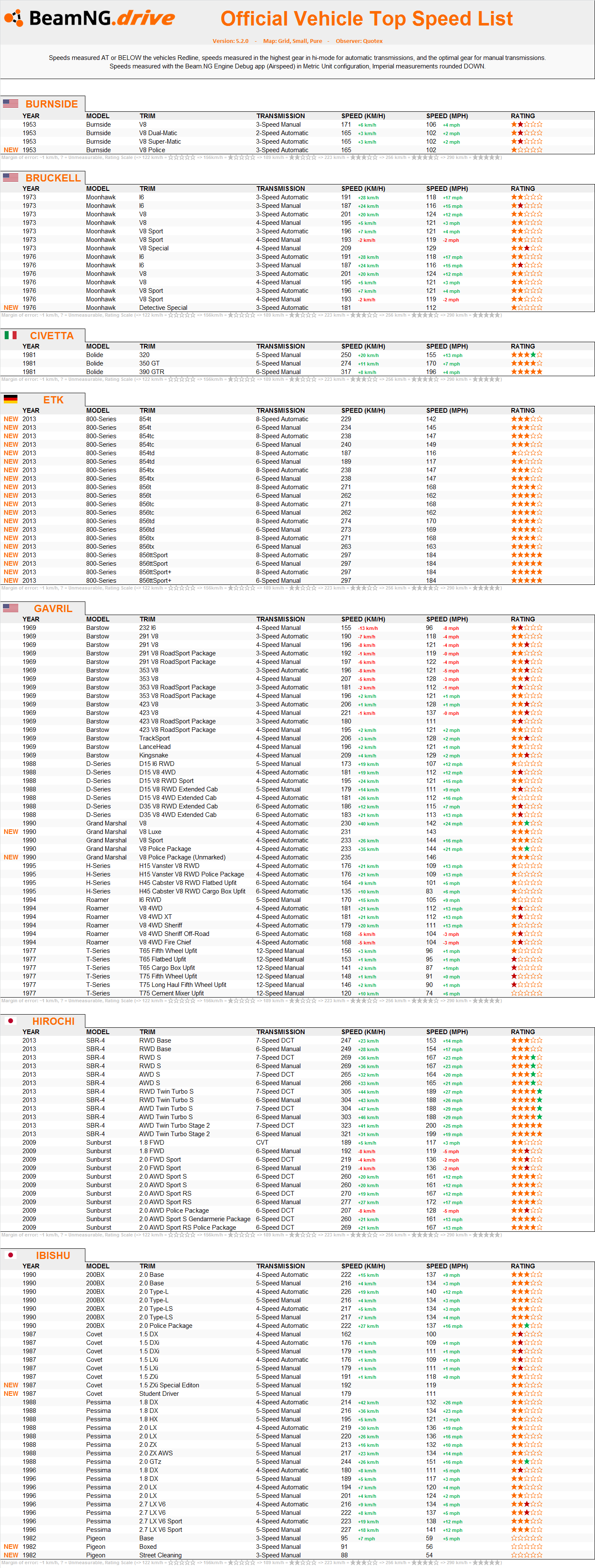The image size is (595, 1568).
Task: Click the T75 Long Haul Fifth Wheel Upfit cell
Action: [x=183, y=984]
